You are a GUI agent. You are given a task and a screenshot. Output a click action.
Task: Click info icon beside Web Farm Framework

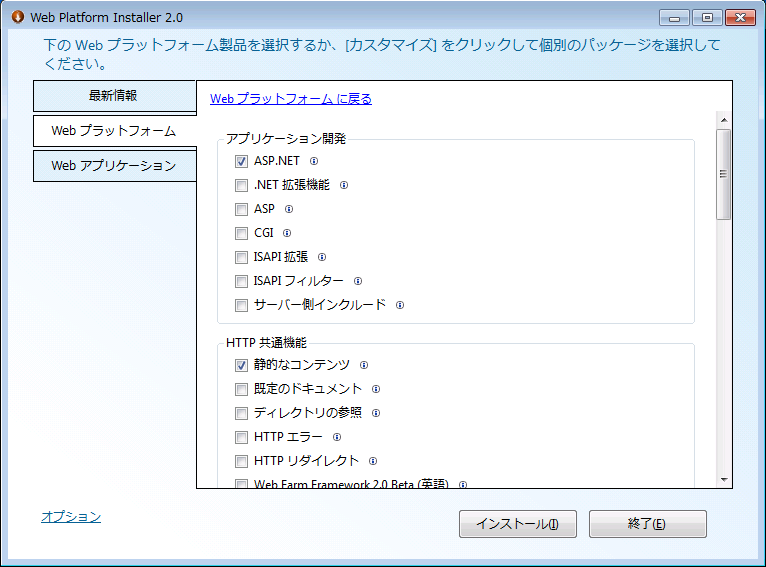463,484
